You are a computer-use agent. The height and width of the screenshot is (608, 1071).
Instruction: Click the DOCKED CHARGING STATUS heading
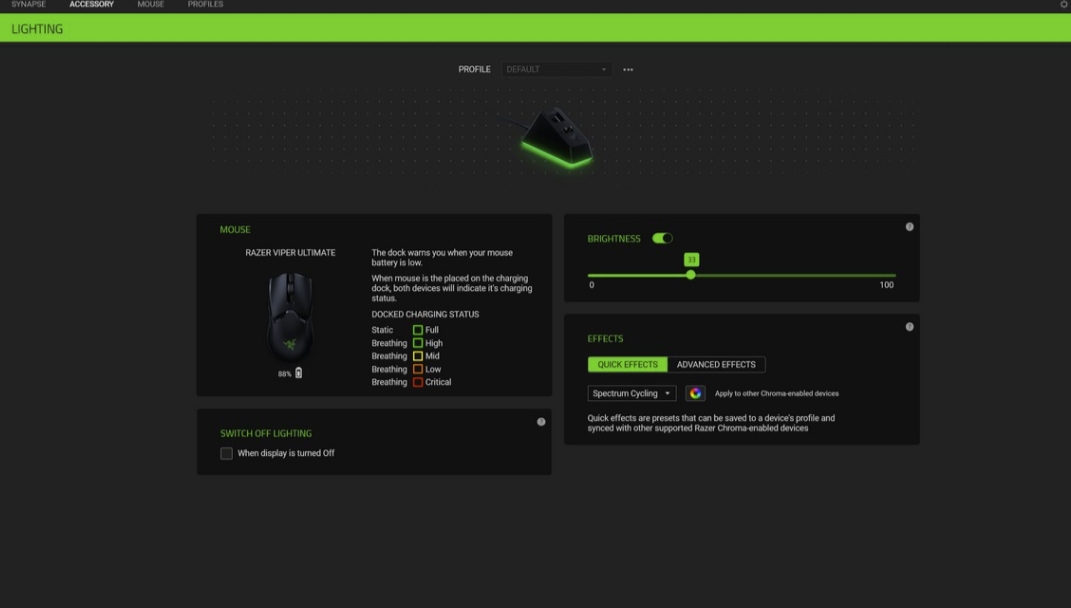[x=425, y=314]
